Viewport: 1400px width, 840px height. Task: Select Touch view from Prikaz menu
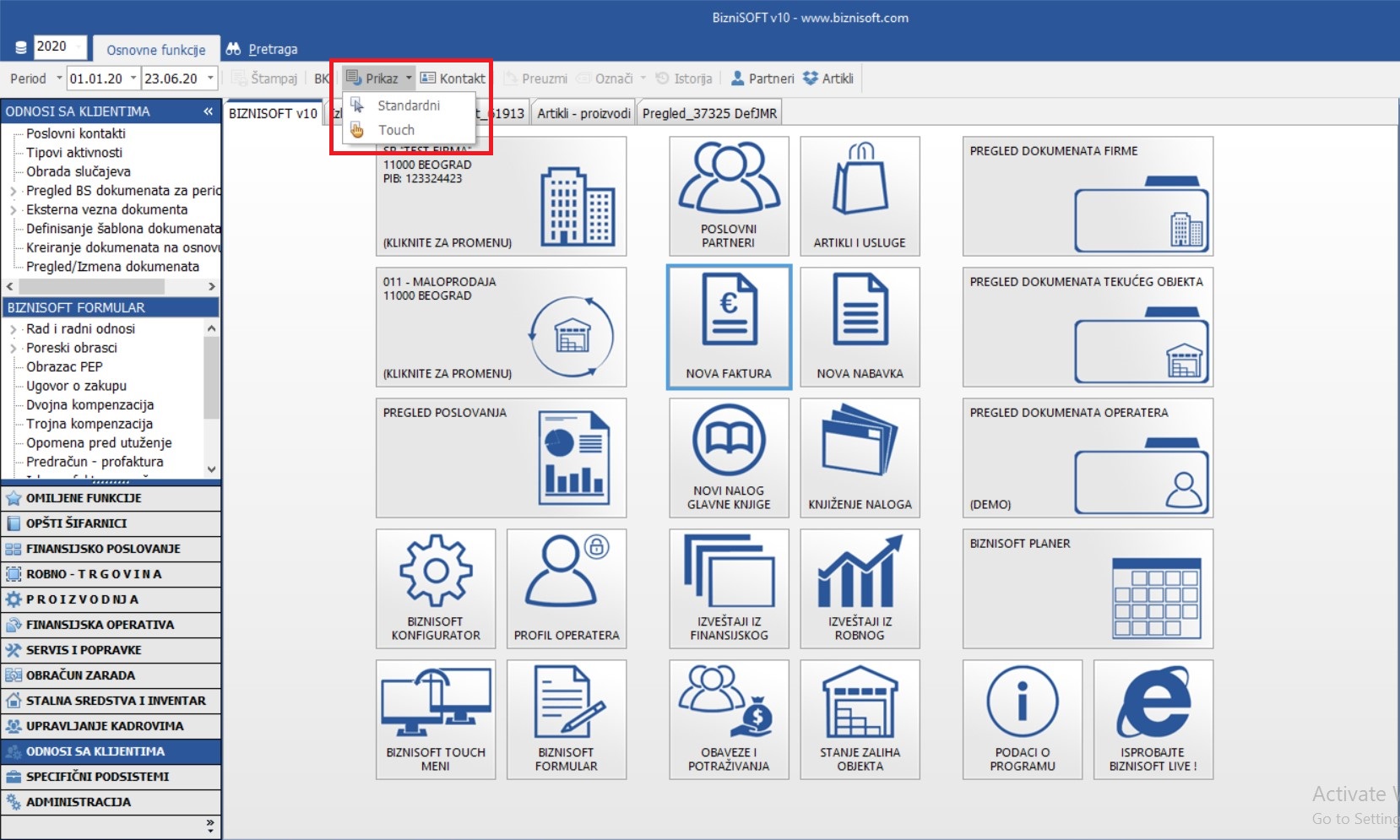(410, 130)
